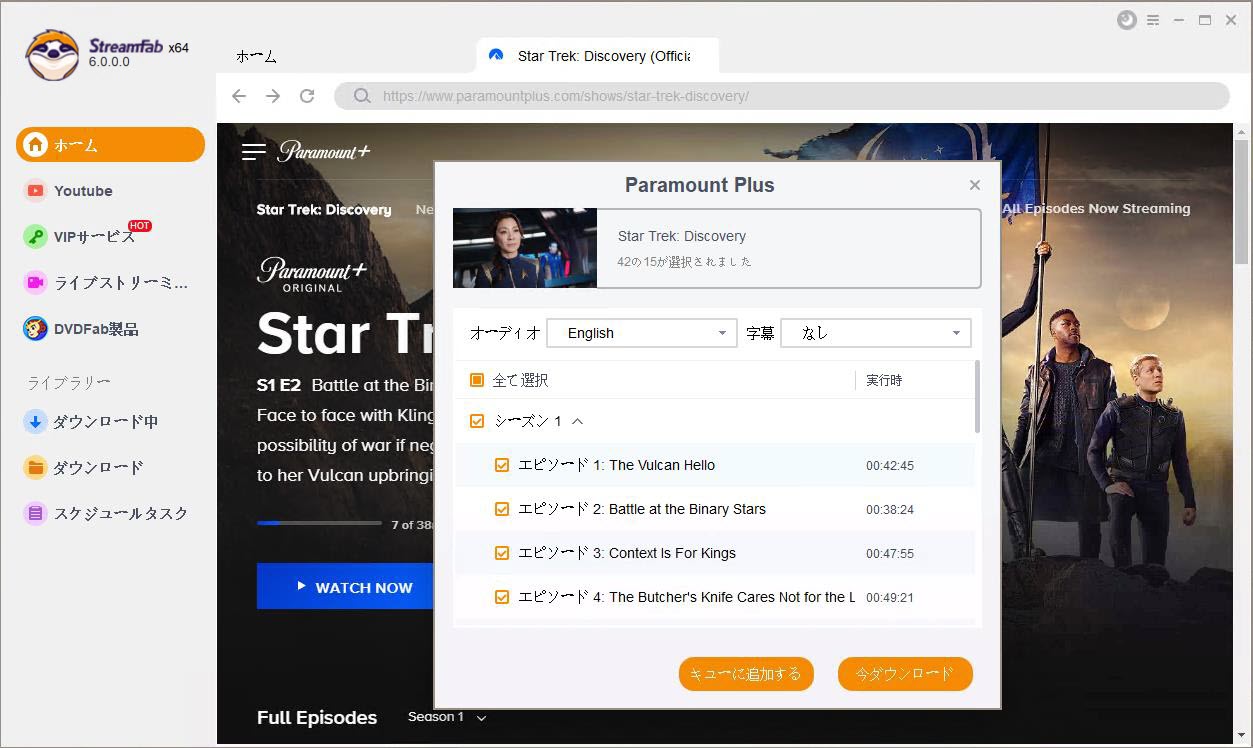Viewport: 1253px width, 748px height.
Task: Click the Paramount+ tab favicon
Action: click(x=496, y=55)
